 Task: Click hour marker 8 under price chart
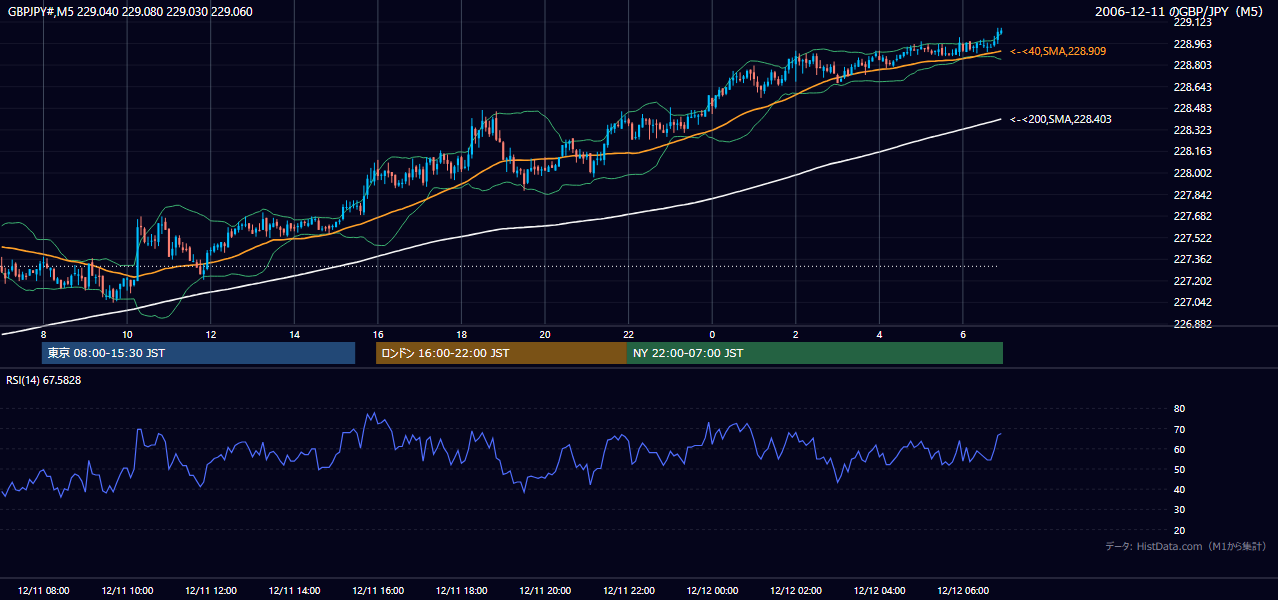pyautogui.click(x=43, y=333)
